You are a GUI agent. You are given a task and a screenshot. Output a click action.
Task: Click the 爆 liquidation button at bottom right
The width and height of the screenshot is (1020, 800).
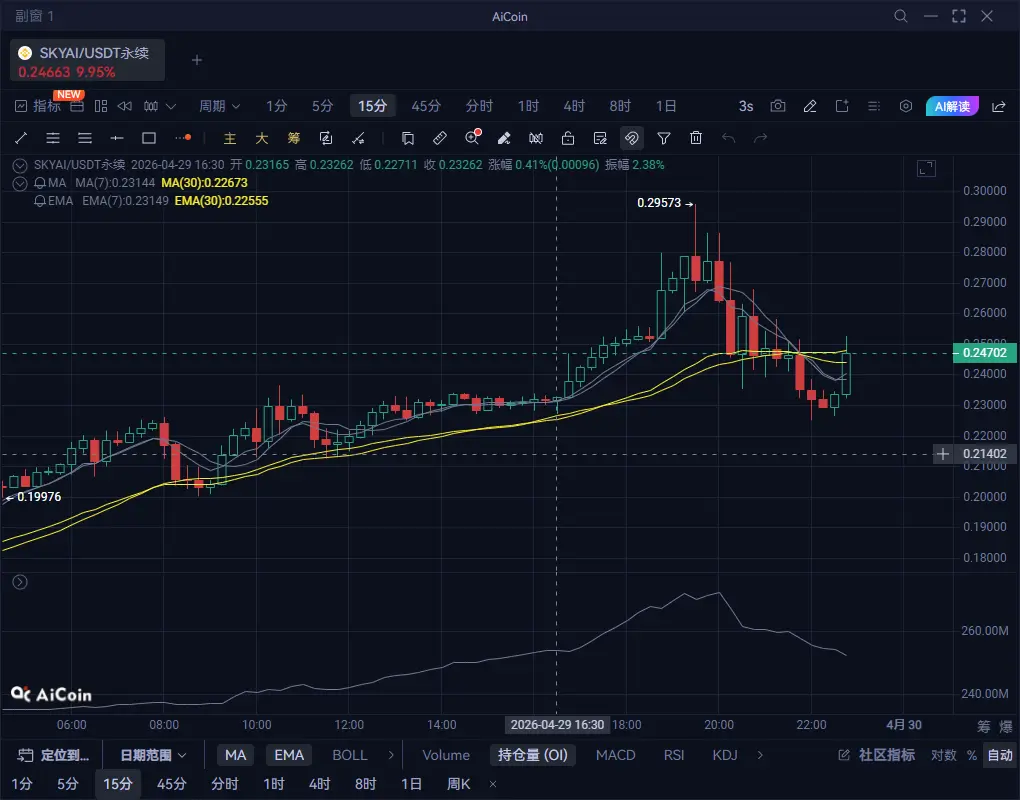[x=1006, y=726]
